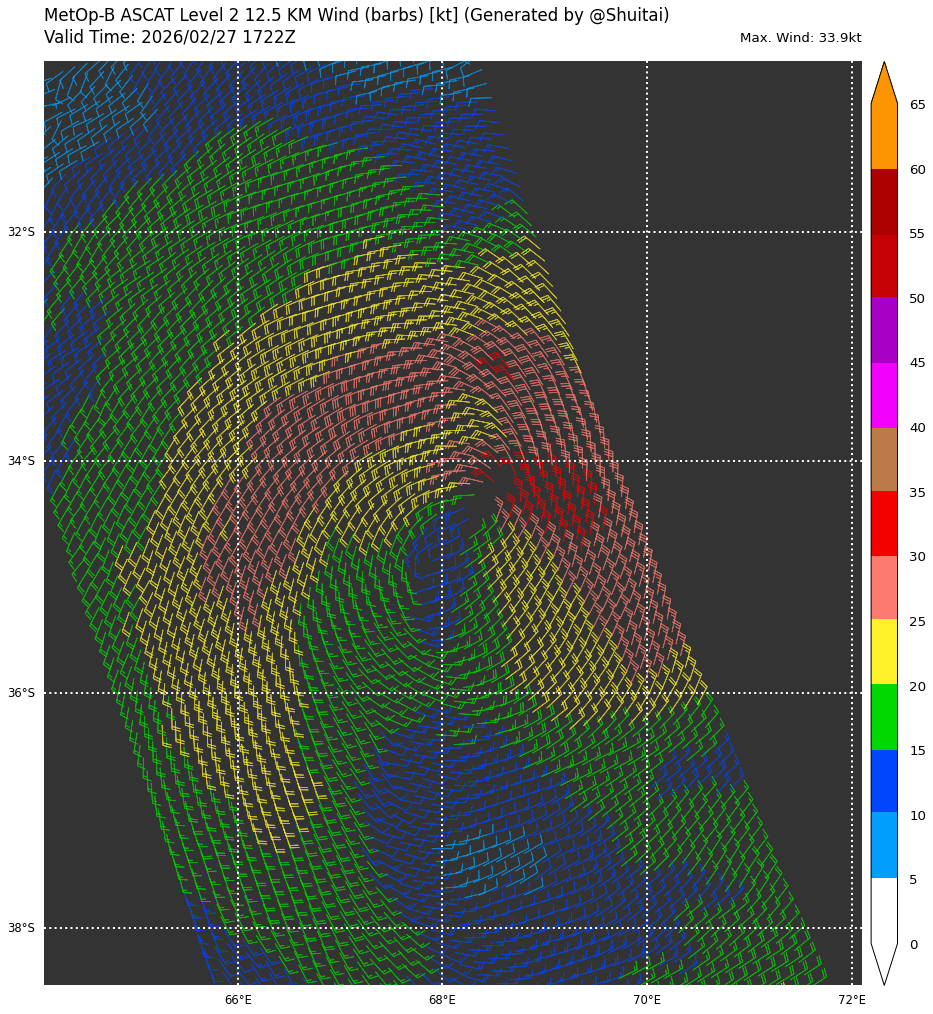Click the orange arrow atop the colorbar

884,85
